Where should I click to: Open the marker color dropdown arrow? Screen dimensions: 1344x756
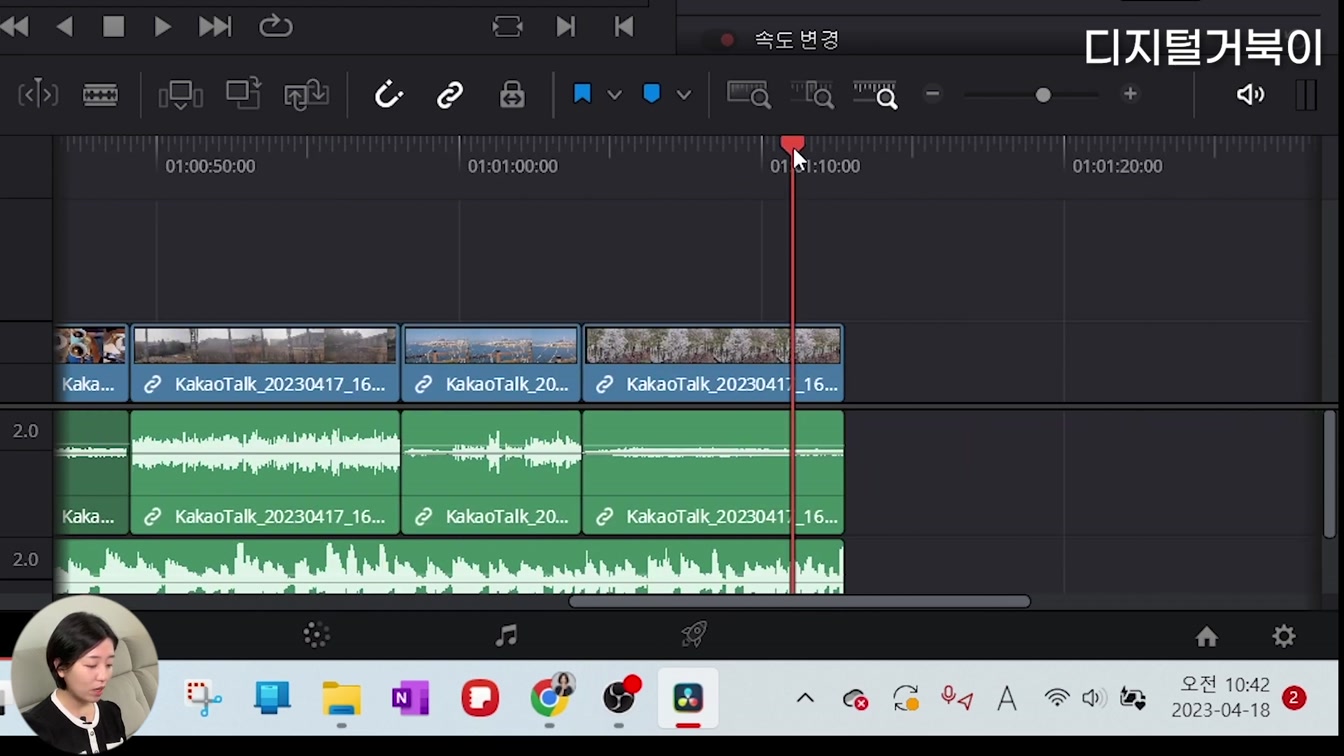tap(683, 95)
